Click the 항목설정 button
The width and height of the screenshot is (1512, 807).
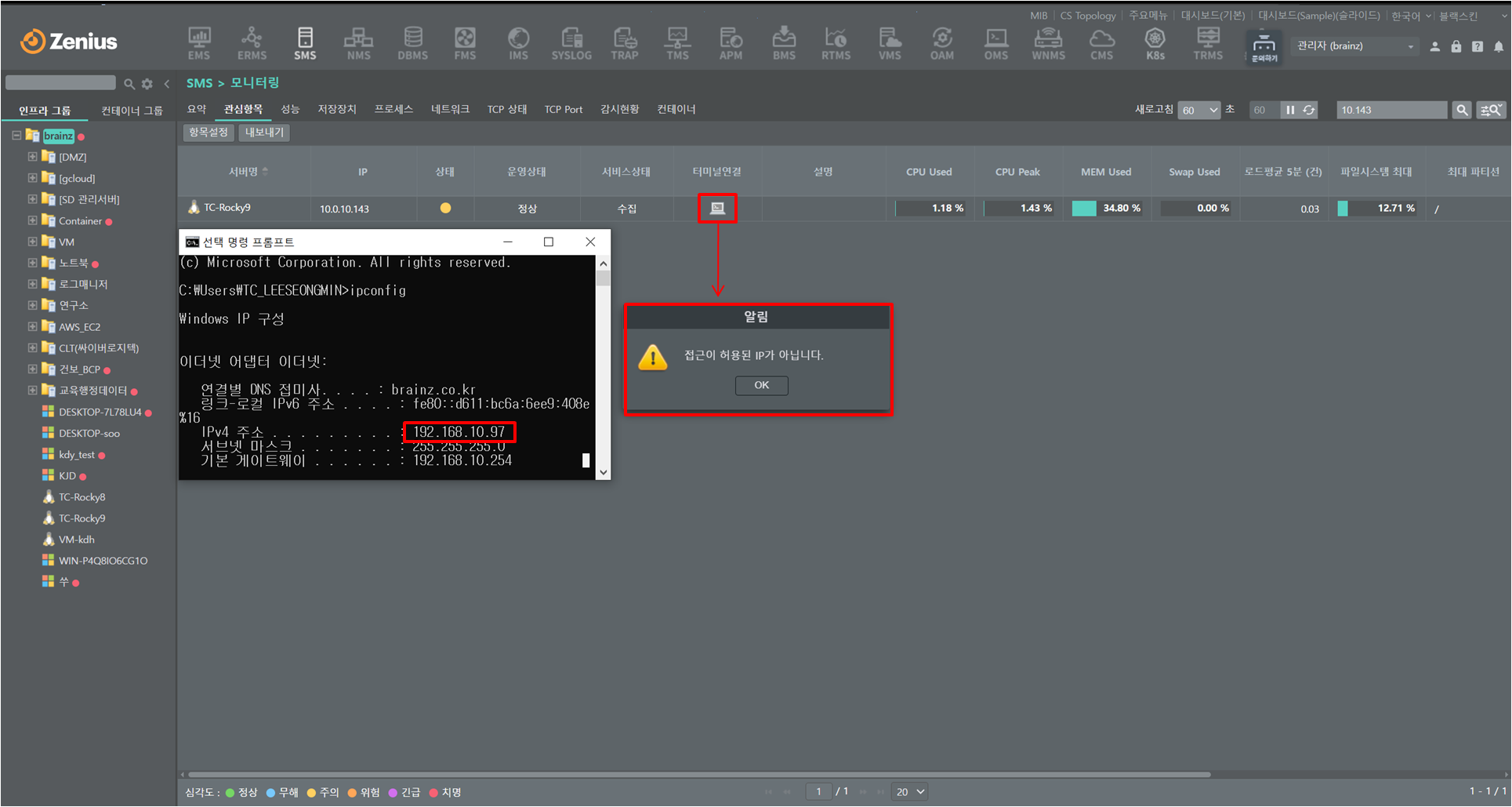pos(208,133)
